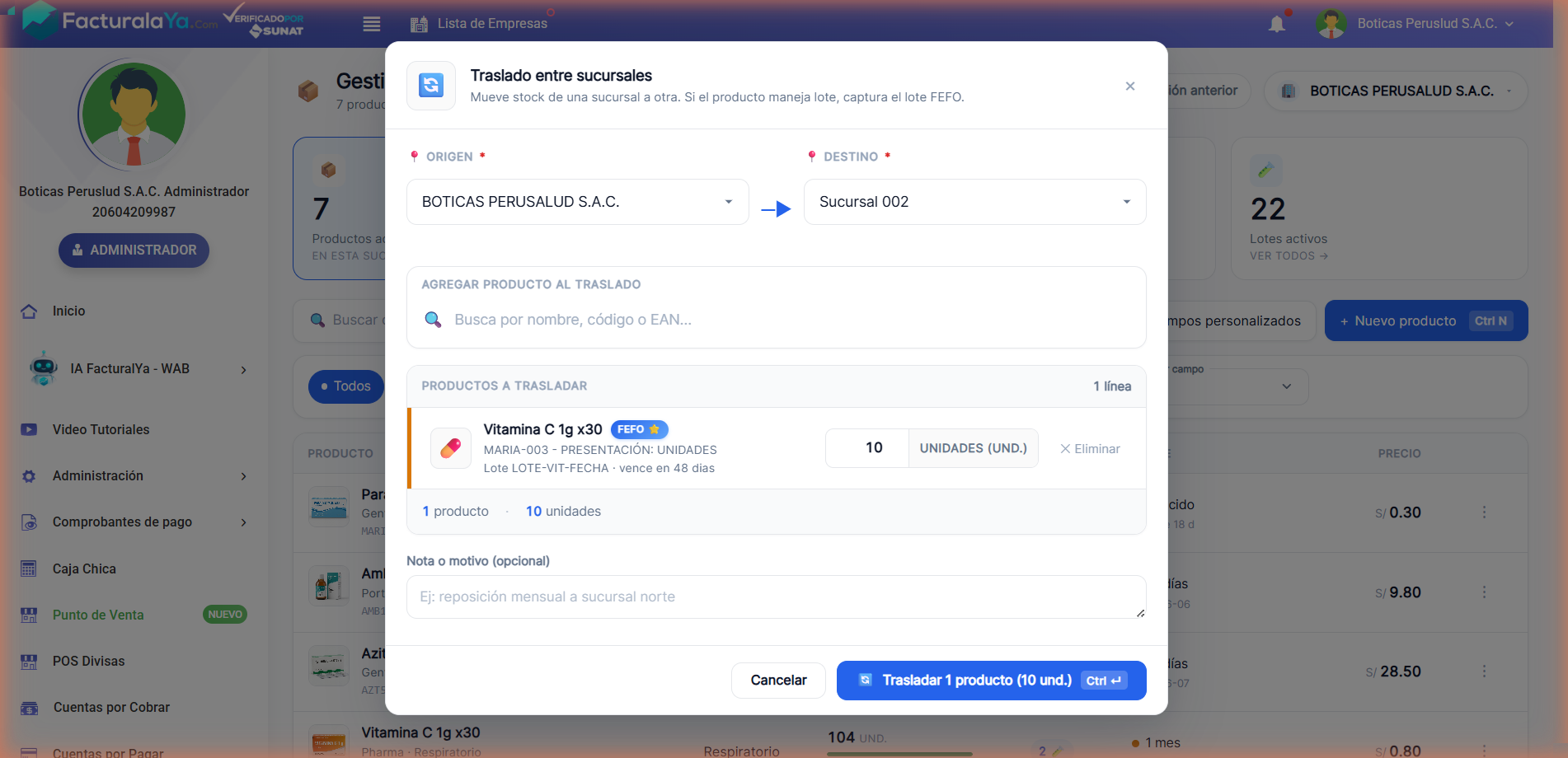Click the PRECIO column header
The width and height of the screenshot is (1568, 758).
tap(1399, 454)
